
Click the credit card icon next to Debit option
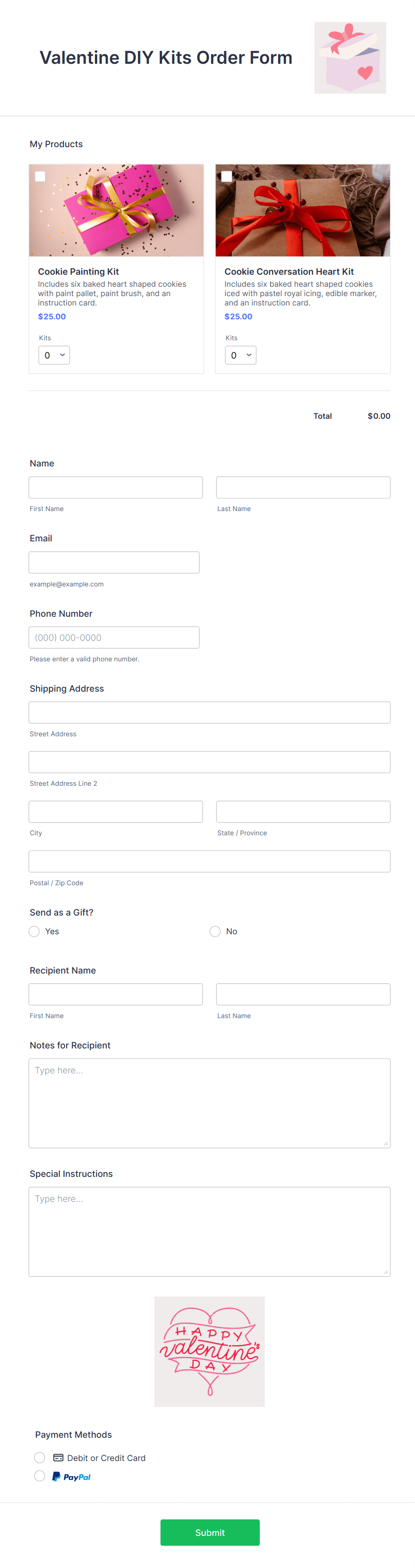tap(58, 1457)
